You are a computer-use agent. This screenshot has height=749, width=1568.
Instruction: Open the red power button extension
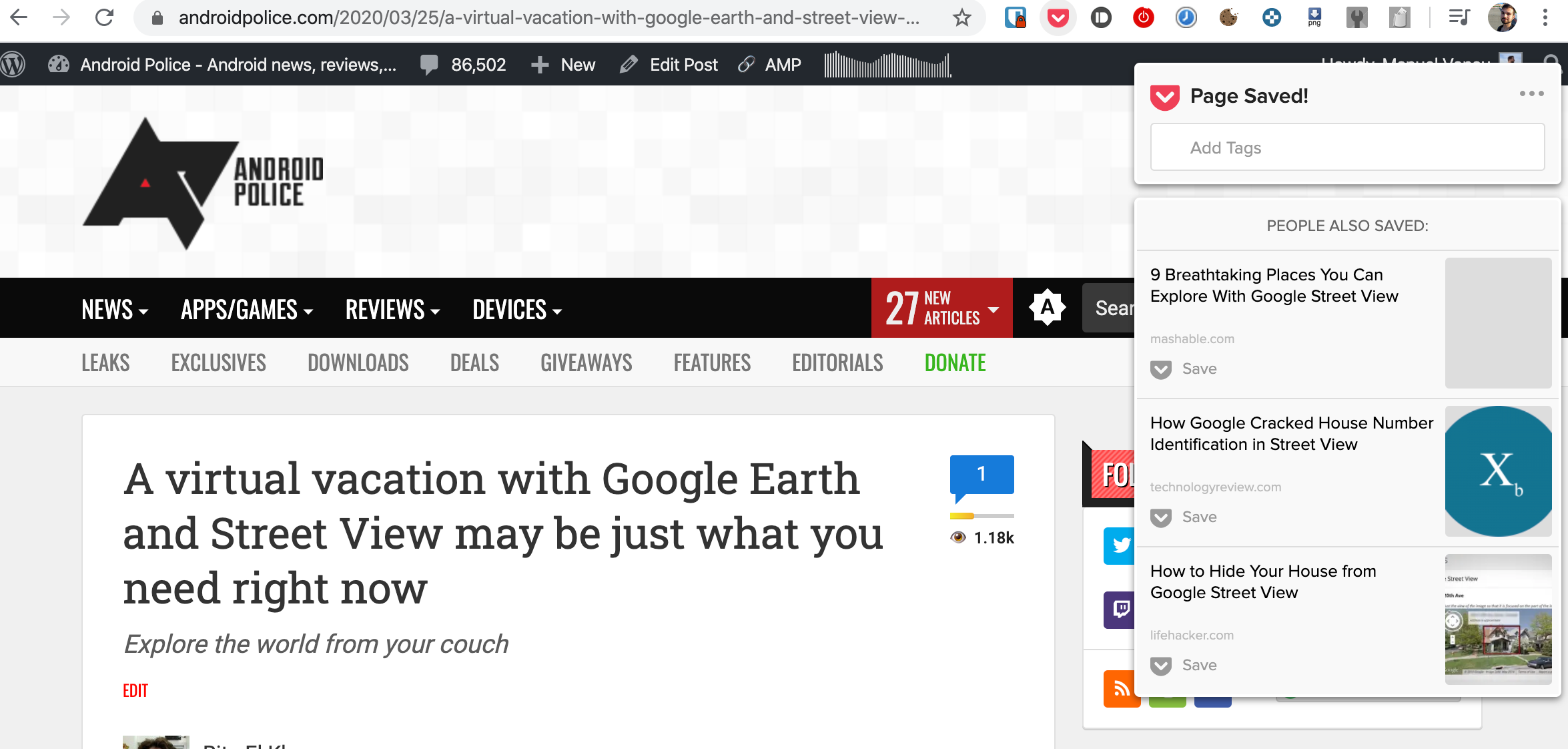coord(1143,18)
